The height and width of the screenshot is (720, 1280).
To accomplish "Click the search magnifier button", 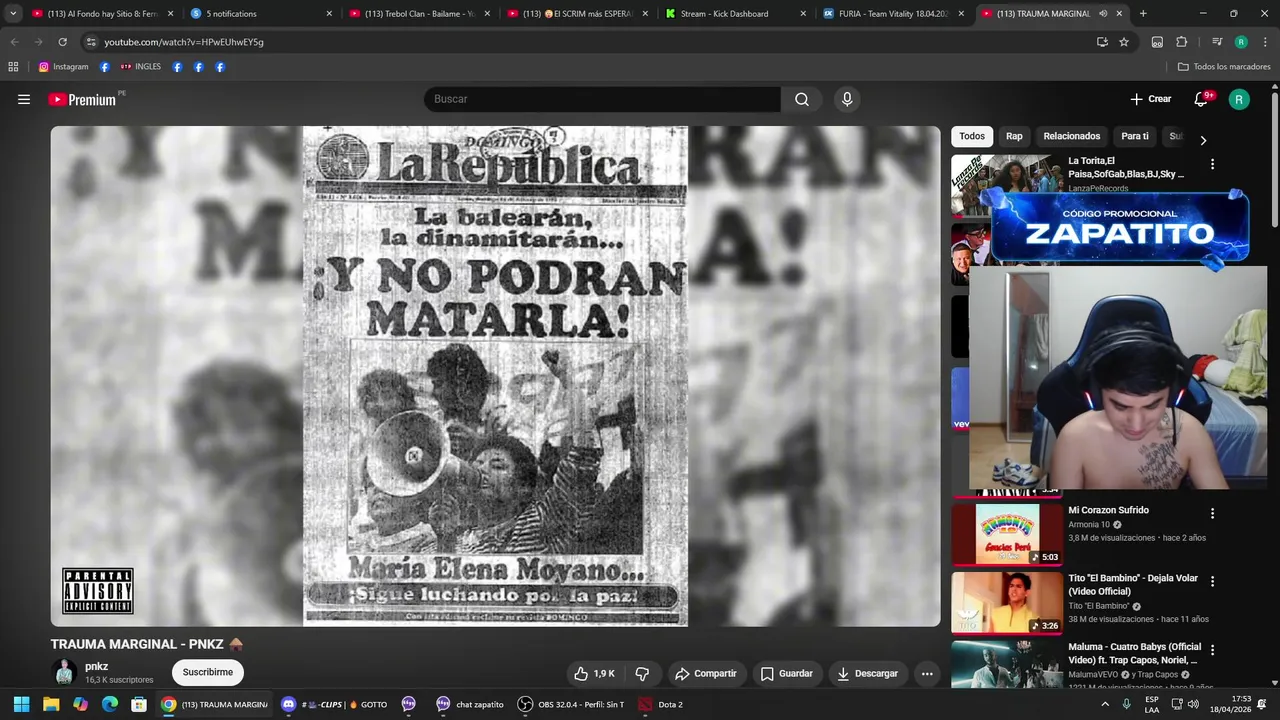I will pos(802,99).
